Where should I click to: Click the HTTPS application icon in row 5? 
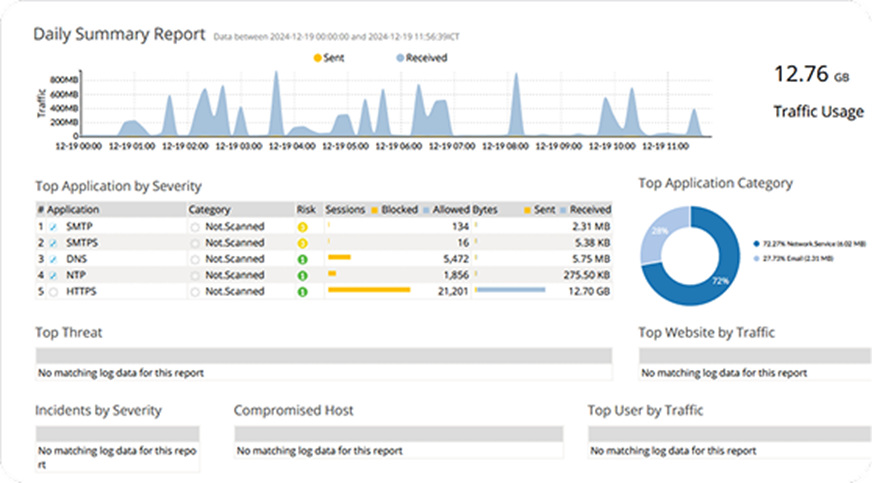tap(53, 292)
